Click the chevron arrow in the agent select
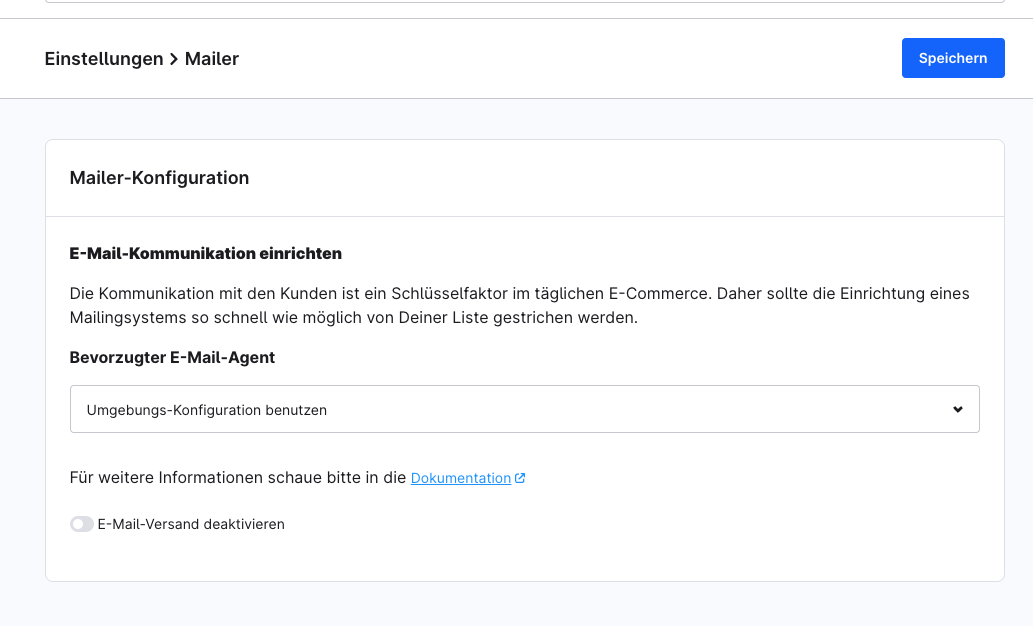The height and width of the screenshot is (626, 1033). click(x=957, y=409)
